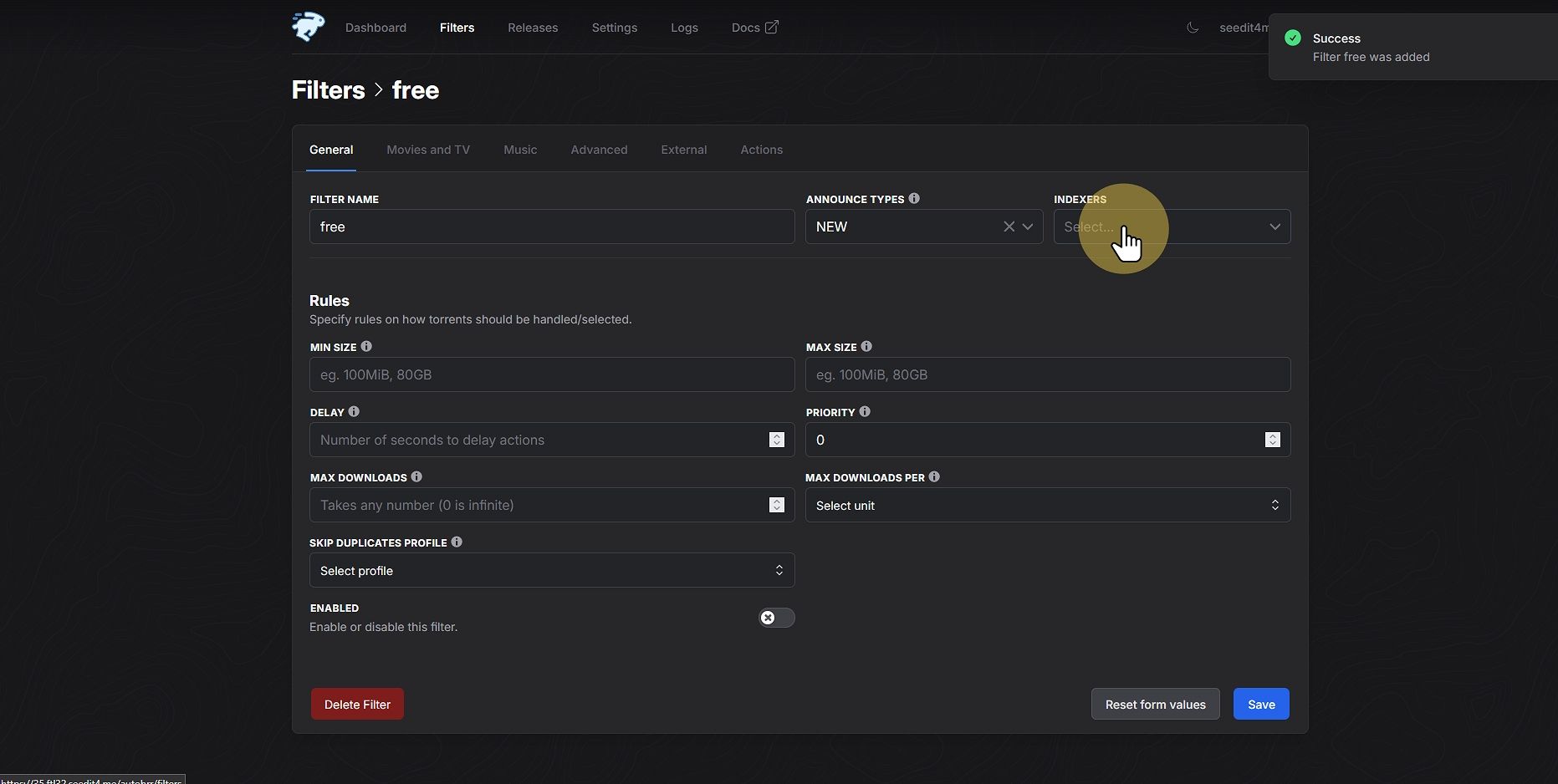Expand the Announce Types dropdown arrow
The height and width of the screenshot is (784, 1558).
1028,227
